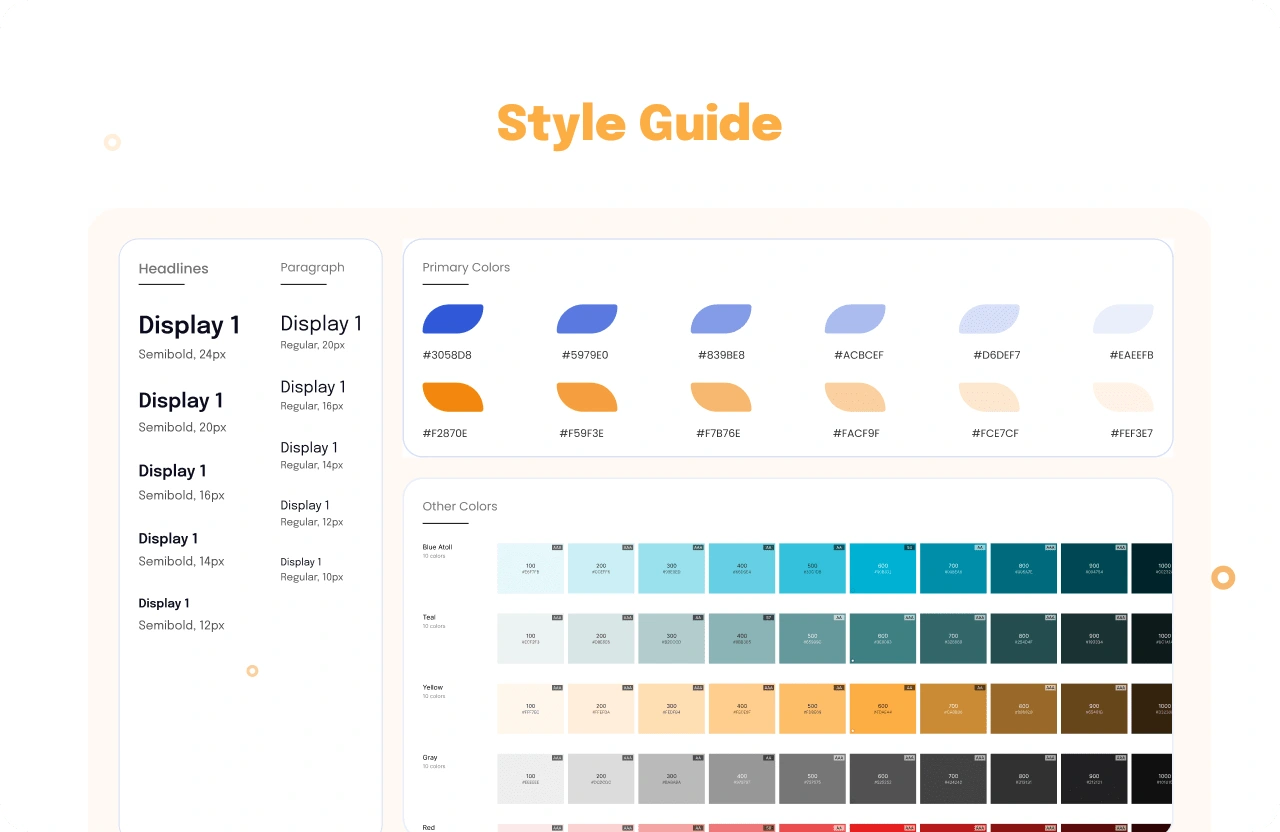Select the Gray 700 color tile
The image size is (1280, 832).
pyautogui.click(x=953, y=778)
